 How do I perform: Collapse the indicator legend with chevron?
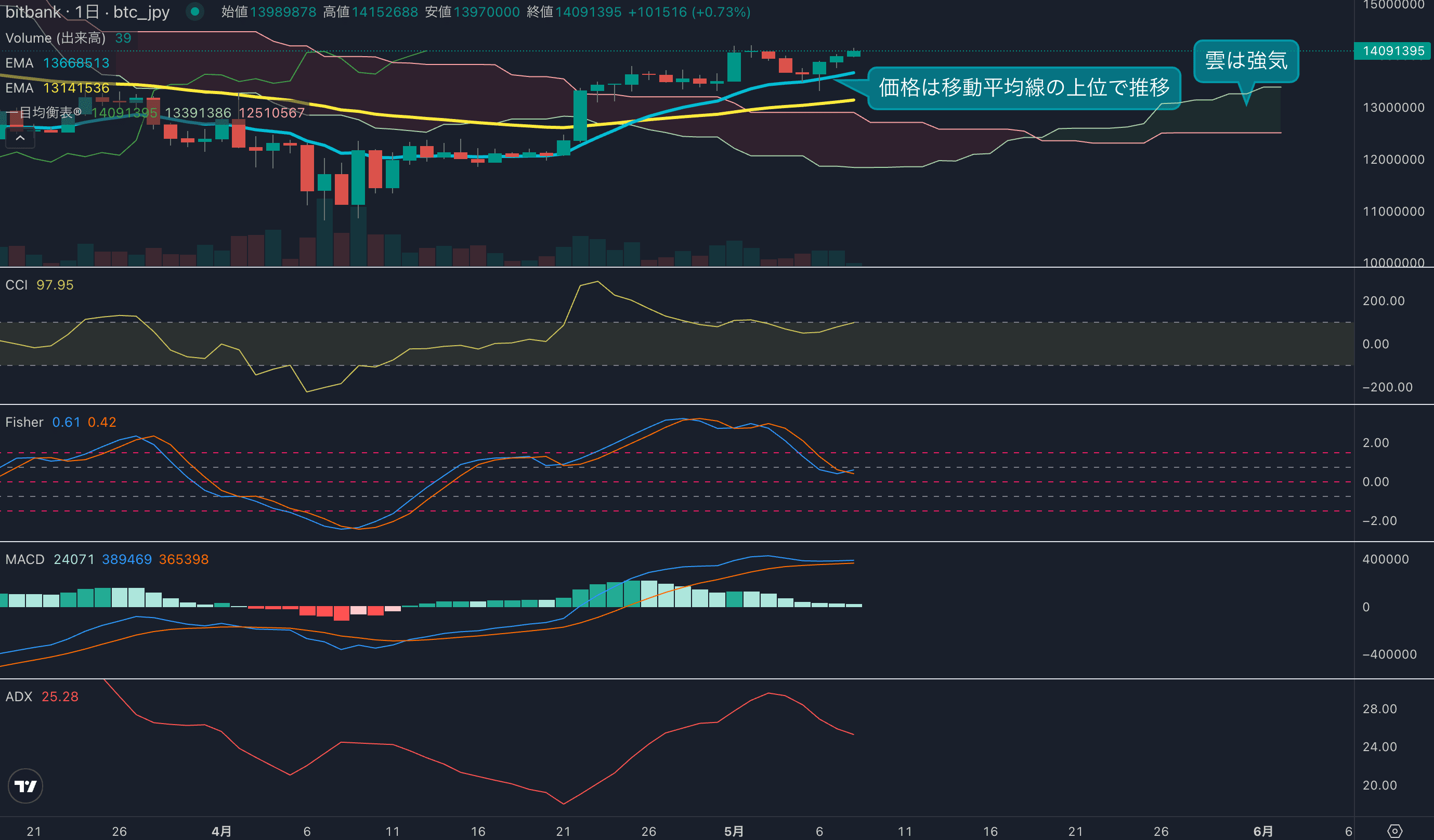pyautogui.click(x=20, y=138)
